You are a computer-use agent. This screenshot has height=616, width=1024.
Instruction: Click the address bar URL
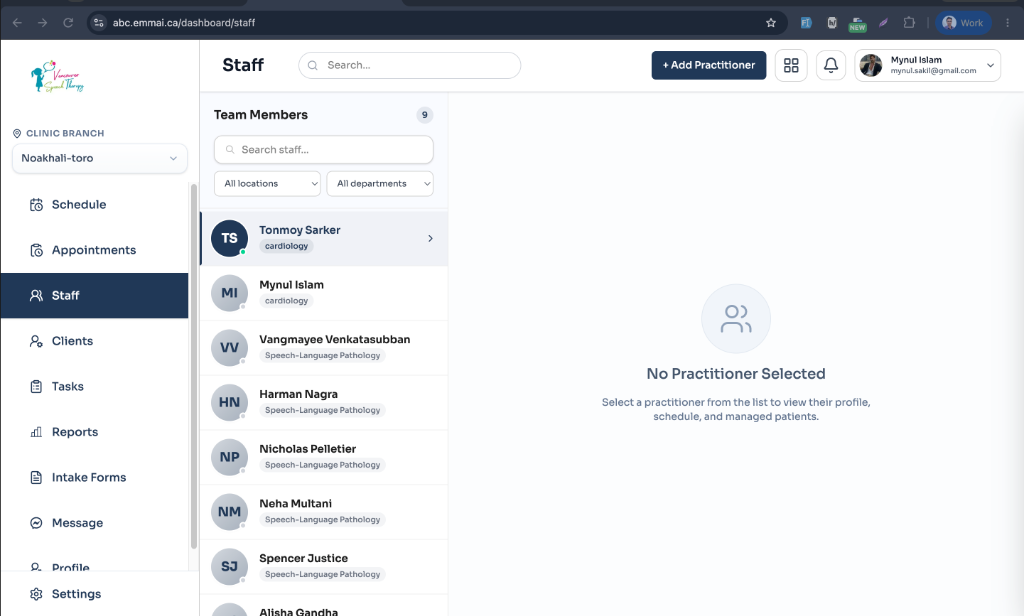click(x=184, y=23)
